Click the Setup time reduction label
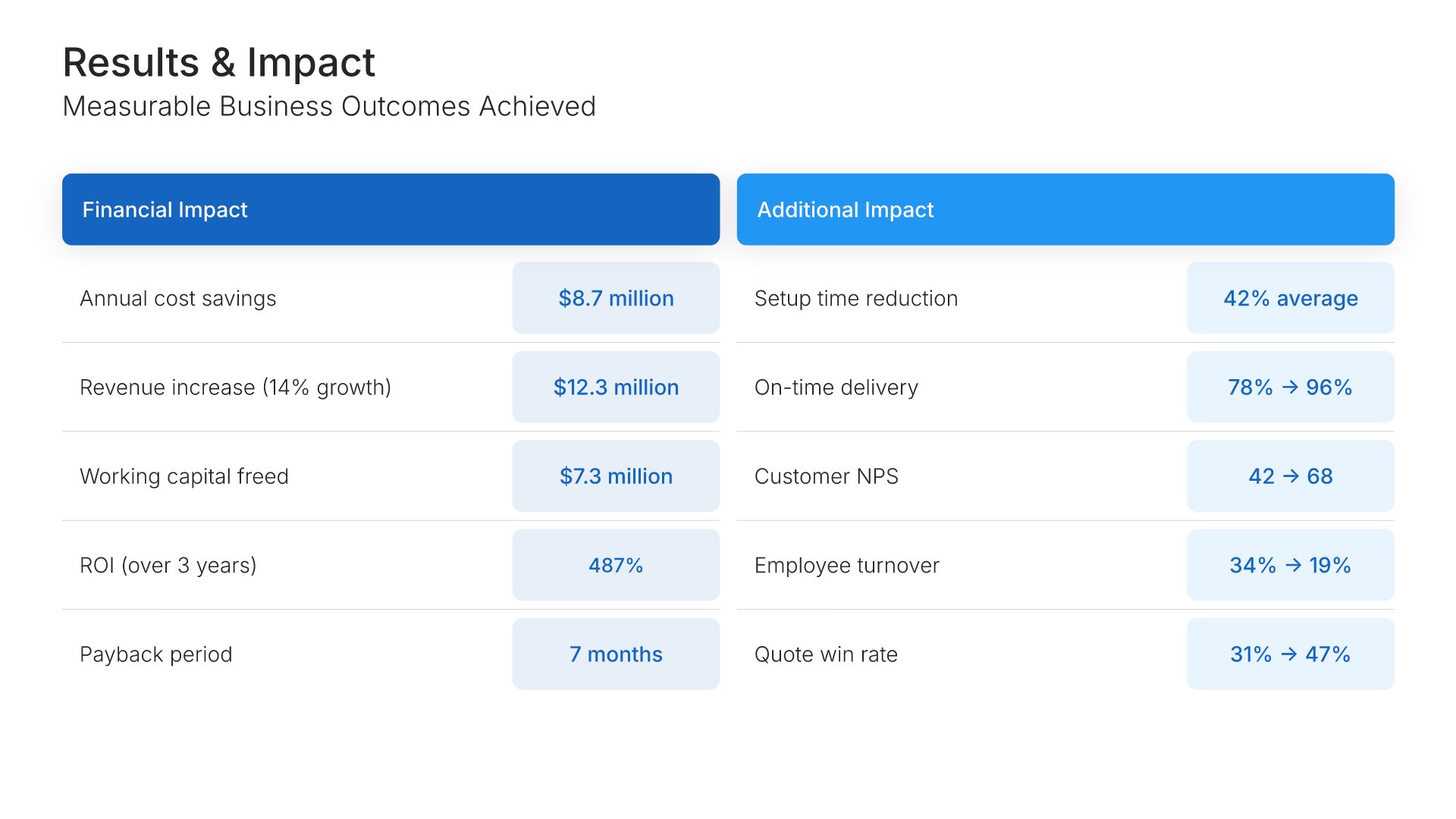Screen dimensions: 1456x819 [x=856, y=299]
